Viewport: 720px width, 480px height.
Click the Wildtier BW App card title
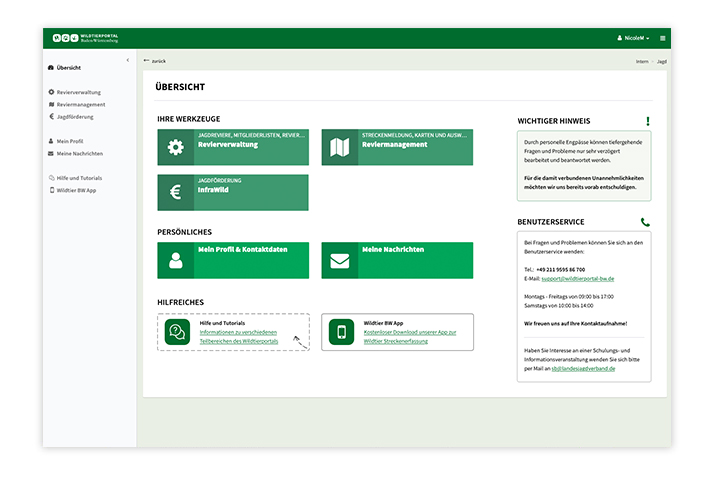point(383,323)
